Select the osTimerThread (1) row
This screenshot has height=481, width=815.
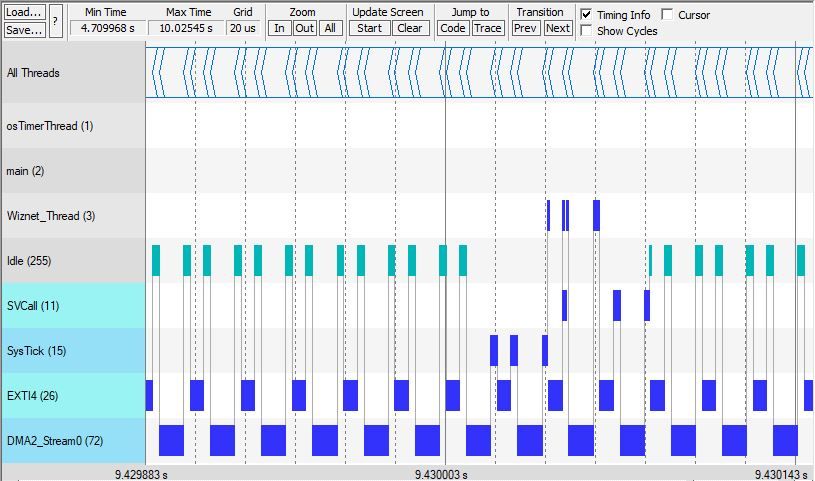click(x=73, y=126)
